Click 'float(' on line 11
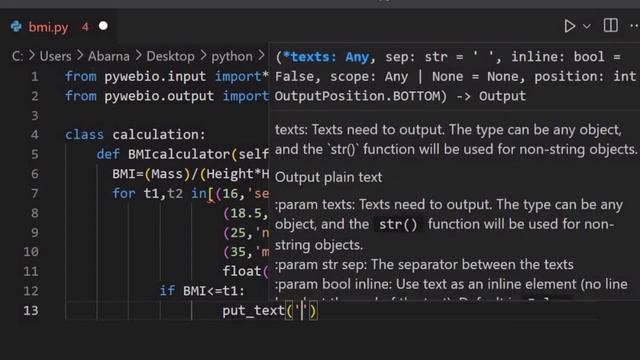The image size is (640, 360). click(x=246, y=271)
